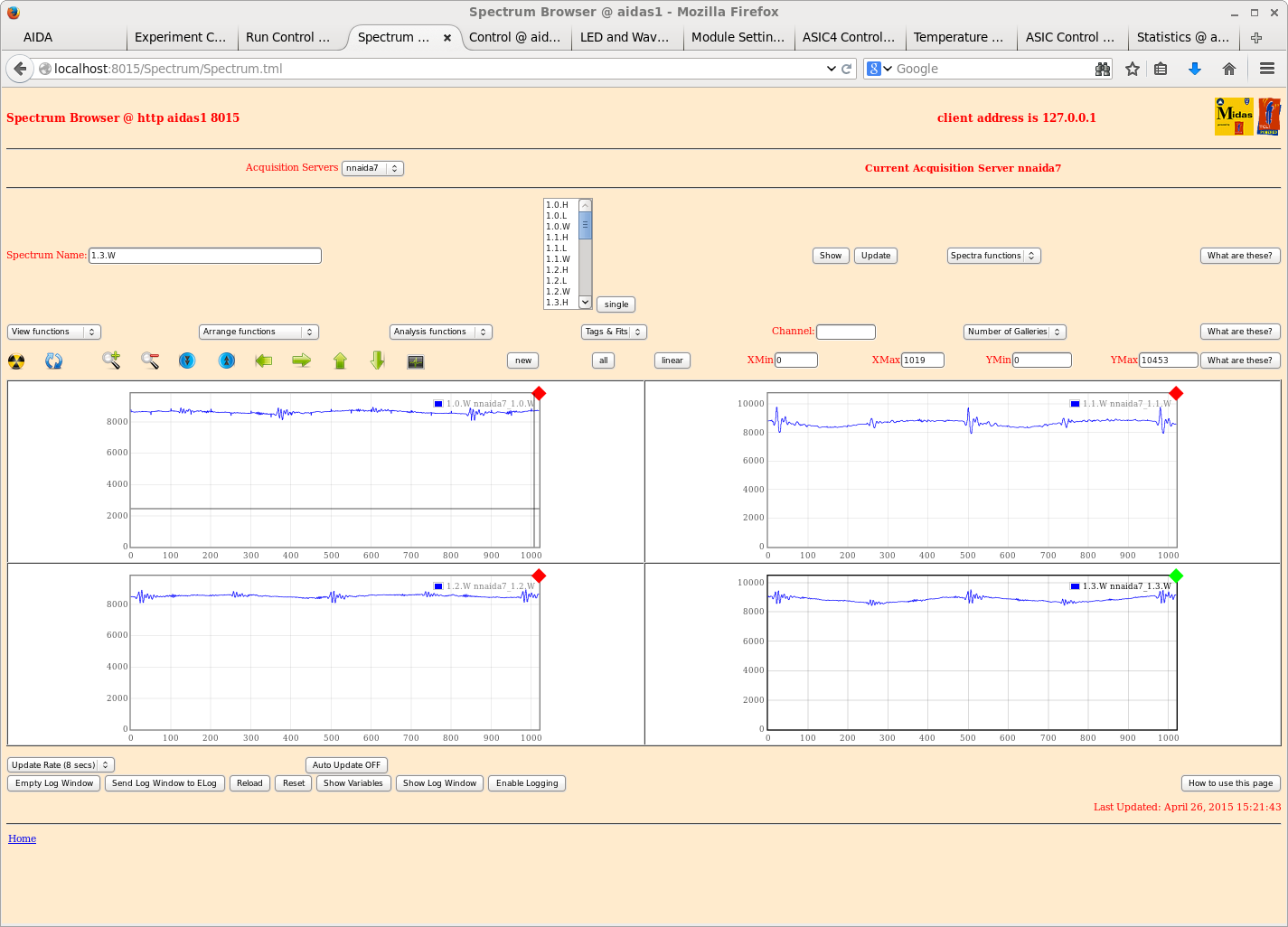1288x927 pixels.
Task: Open a new tab with plus icon
Action: [x=1256, y=37]
